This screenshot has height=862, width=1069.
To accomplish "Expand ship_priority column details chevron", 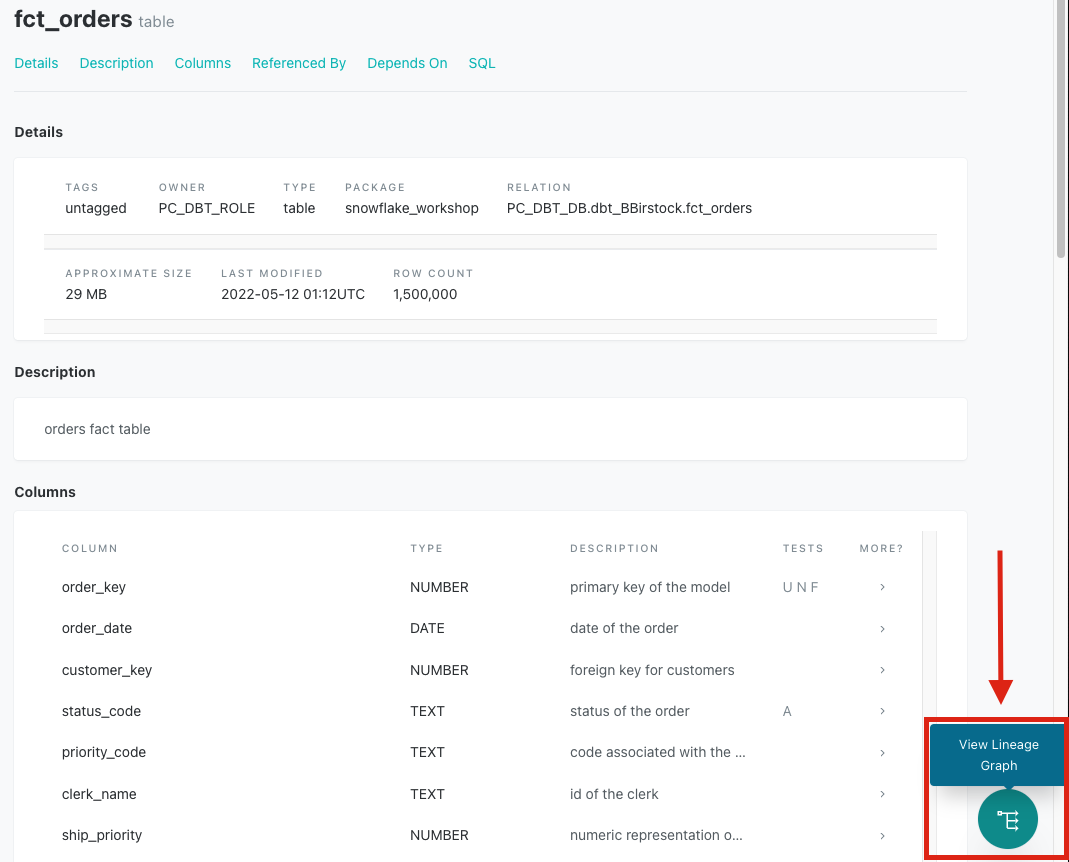I will tap(882, 835).
